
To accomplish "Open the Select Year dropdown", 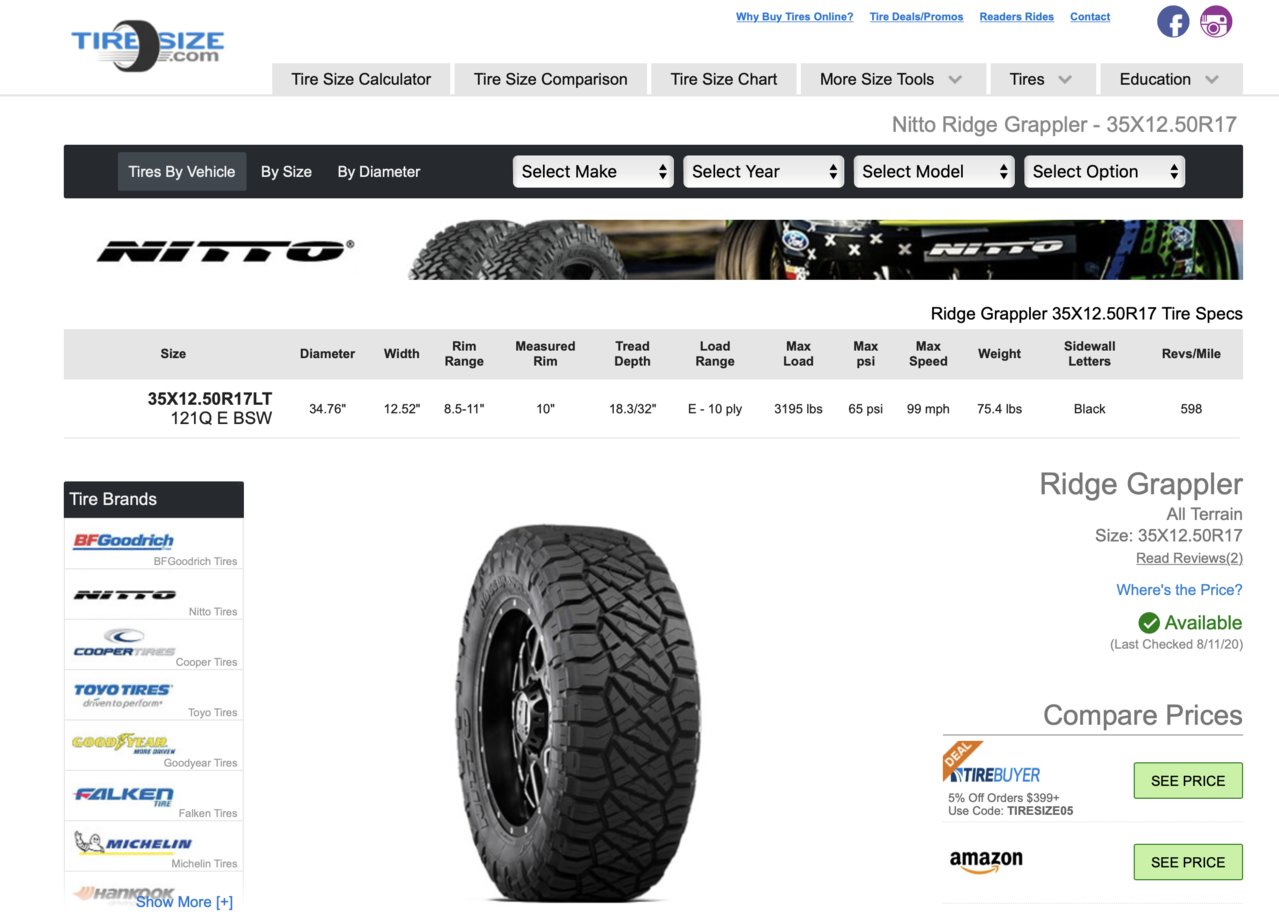I will (764, 171).
